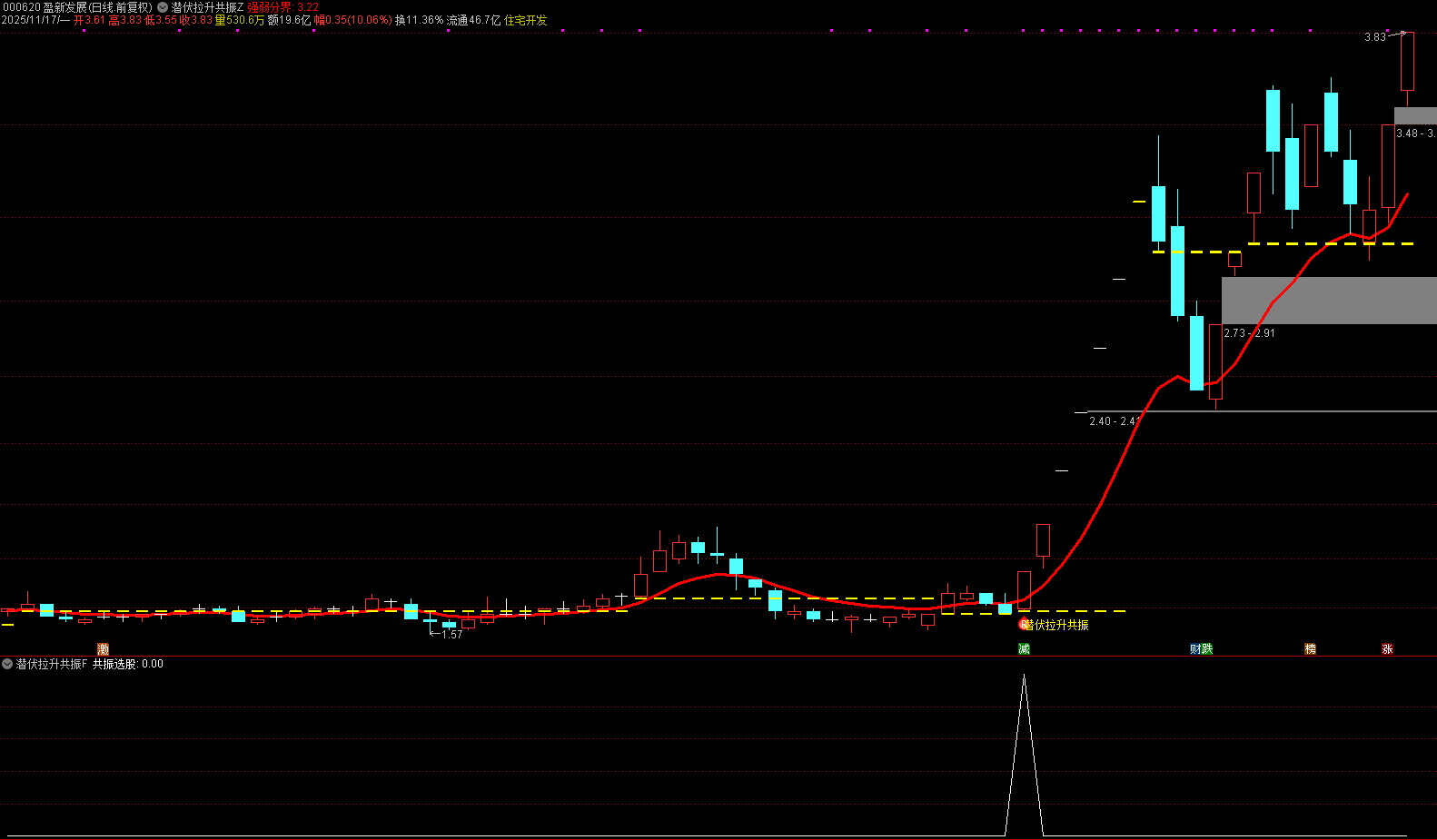Click the main indicator name 潜伏拉升共振Z
Screen dimensions: 1437x840
(x=207, y=7)
